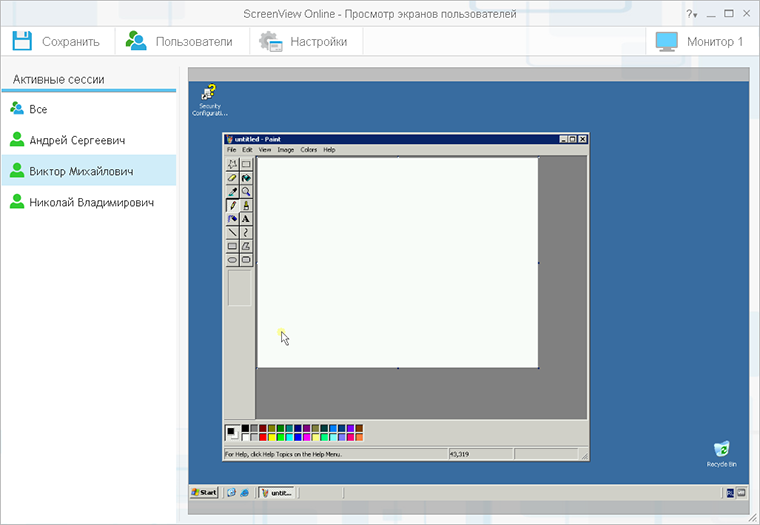Image resolution: width=760 pixels, height=525 pixels.
Task: Click the tray icon at the far right of the remote taskbar
Action: pos(741,493)
